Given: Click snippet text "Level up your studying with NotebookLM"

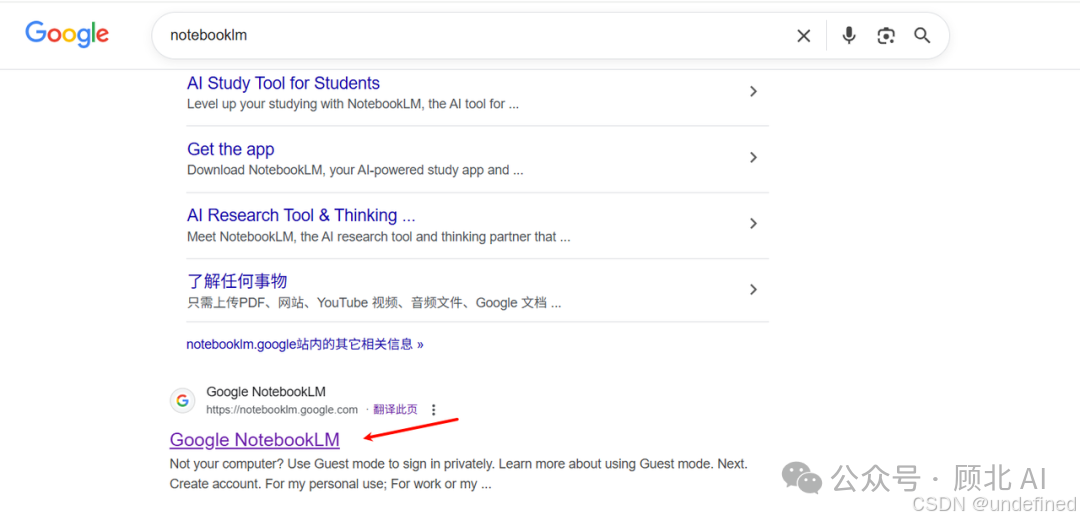Looking at the screenshot, I should (300, 105).
